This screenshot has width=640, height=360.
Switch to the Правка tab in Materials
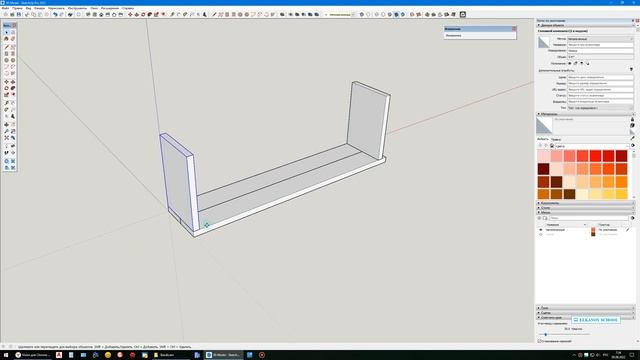click(x=556, y=139)
